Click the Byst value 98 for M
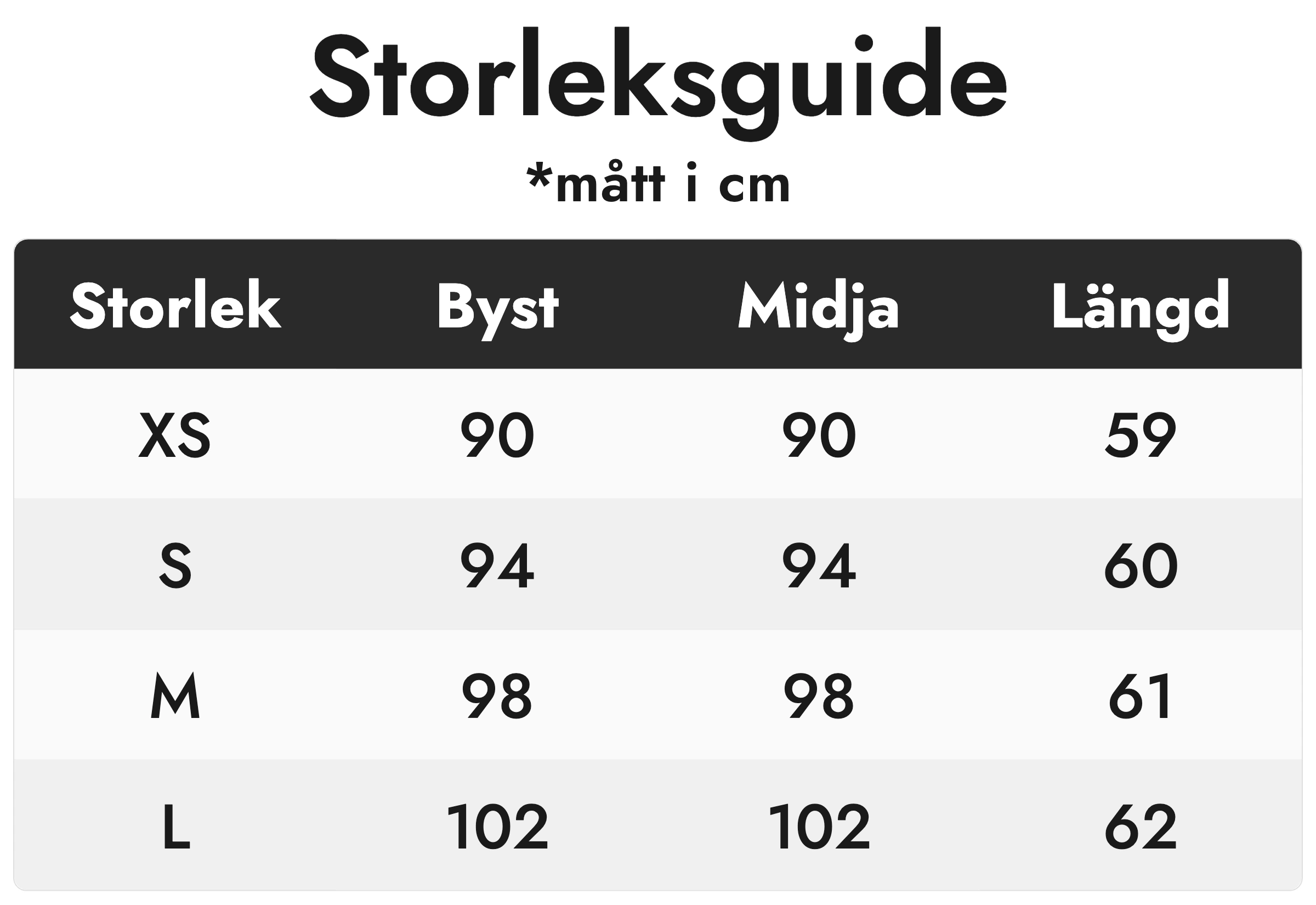The image size is (1316, 905). click(497, 696)
